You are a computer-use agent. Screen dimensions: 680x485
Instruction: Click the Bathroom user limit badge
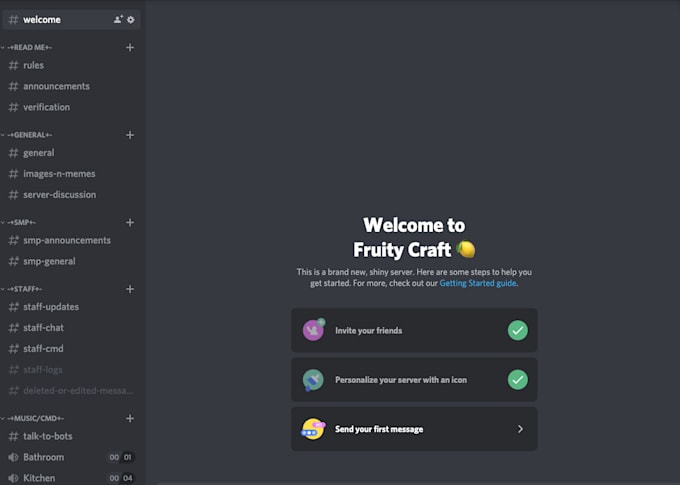pyautogui.click(x=121, y=457)
